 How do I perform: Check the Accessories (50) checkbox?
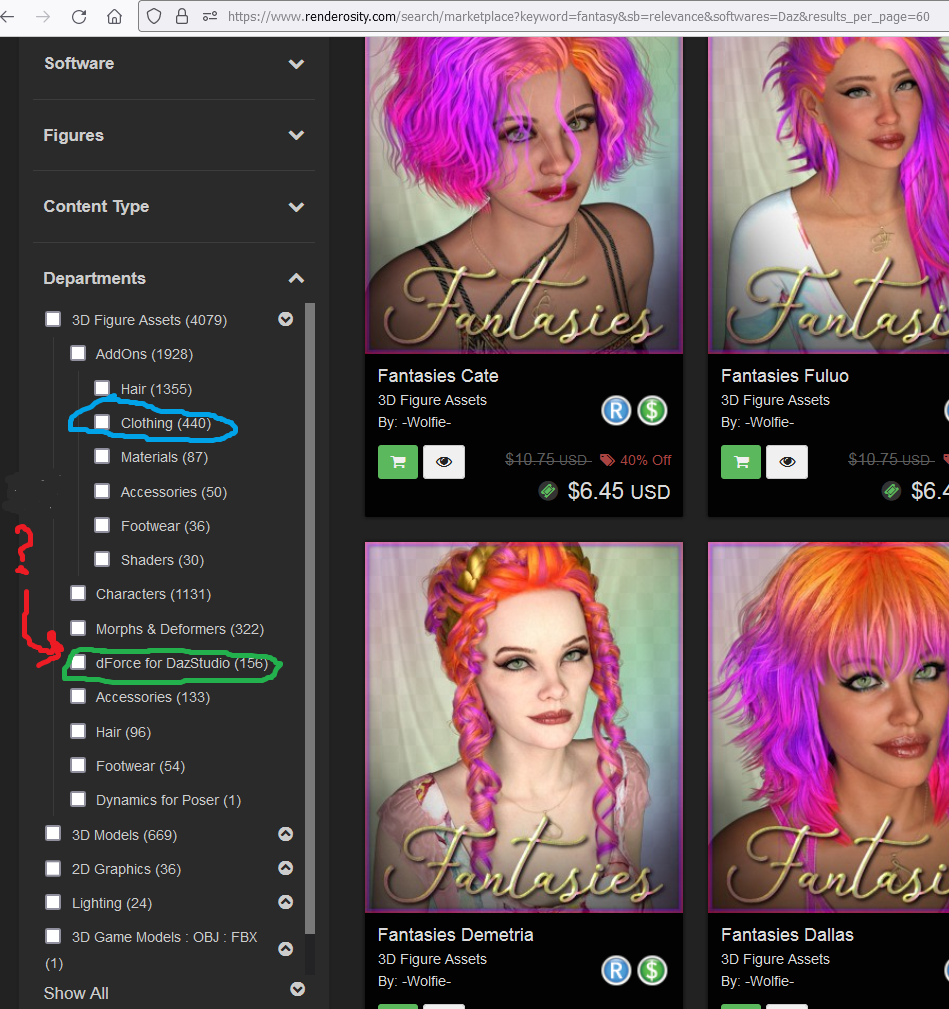coord(102,491)
